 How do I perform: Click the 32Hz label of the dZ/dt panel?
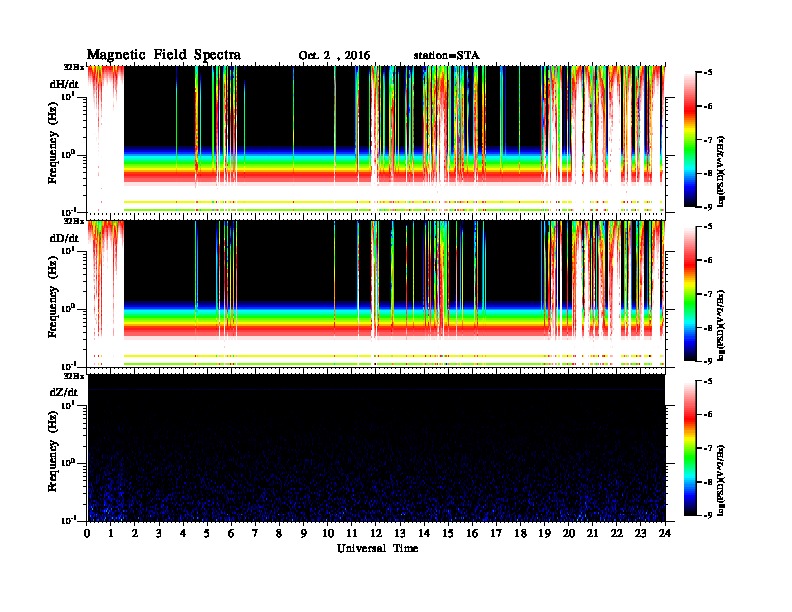pos(74,376)
